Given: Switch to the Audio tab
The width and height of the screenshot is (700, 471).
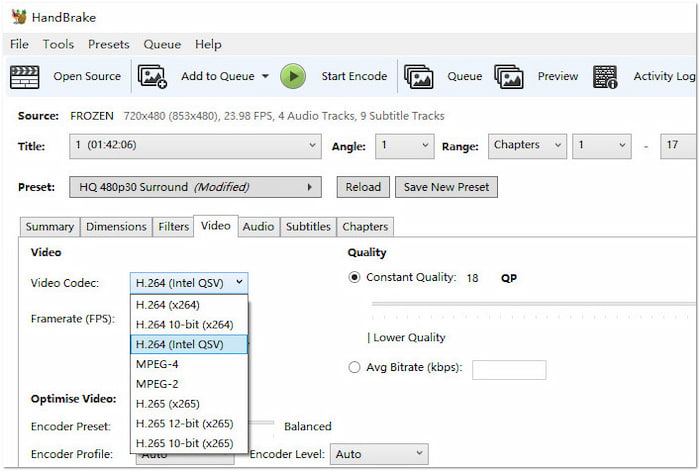Looking at the screenshot, I should click(x=258, y=227).
